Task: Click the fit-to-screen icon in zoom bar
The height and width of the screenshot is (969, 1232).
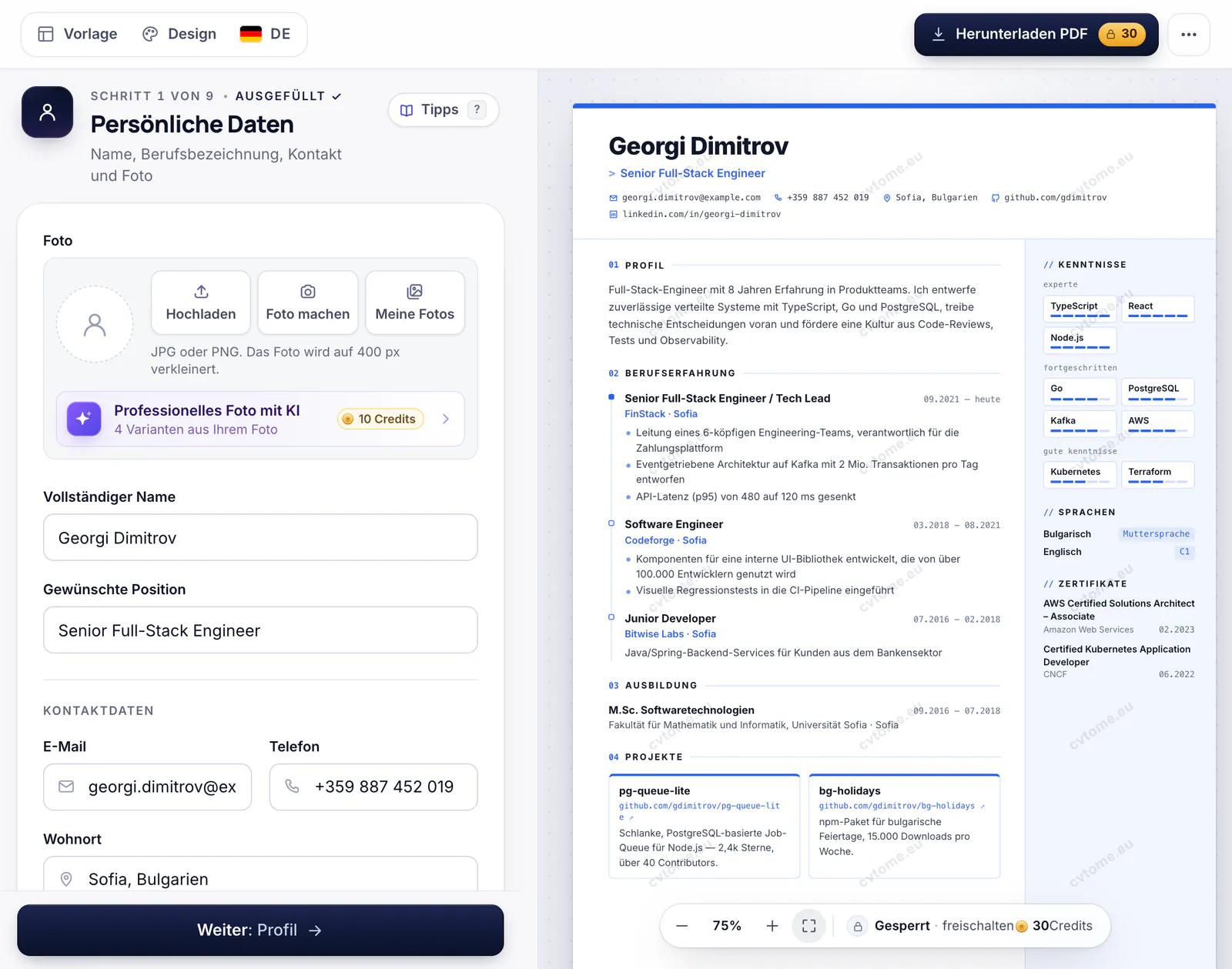Action: [809, 926]
